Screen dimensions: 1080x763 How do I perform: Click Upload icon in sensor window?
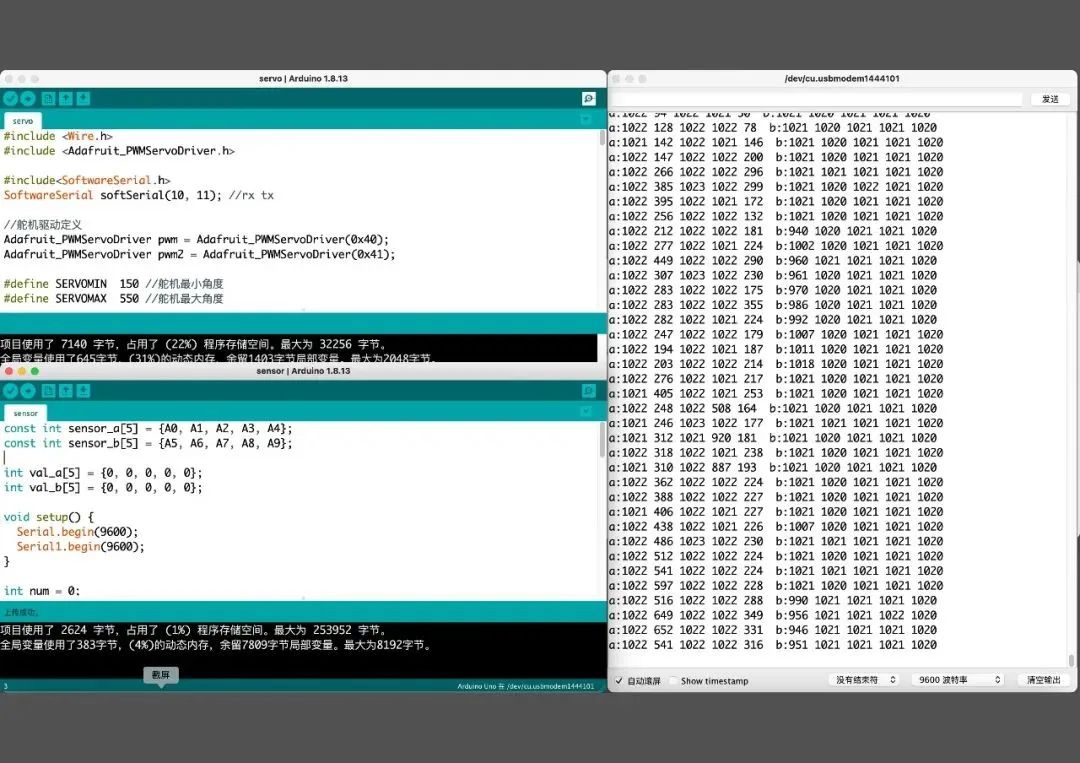[x=28, y=390]
